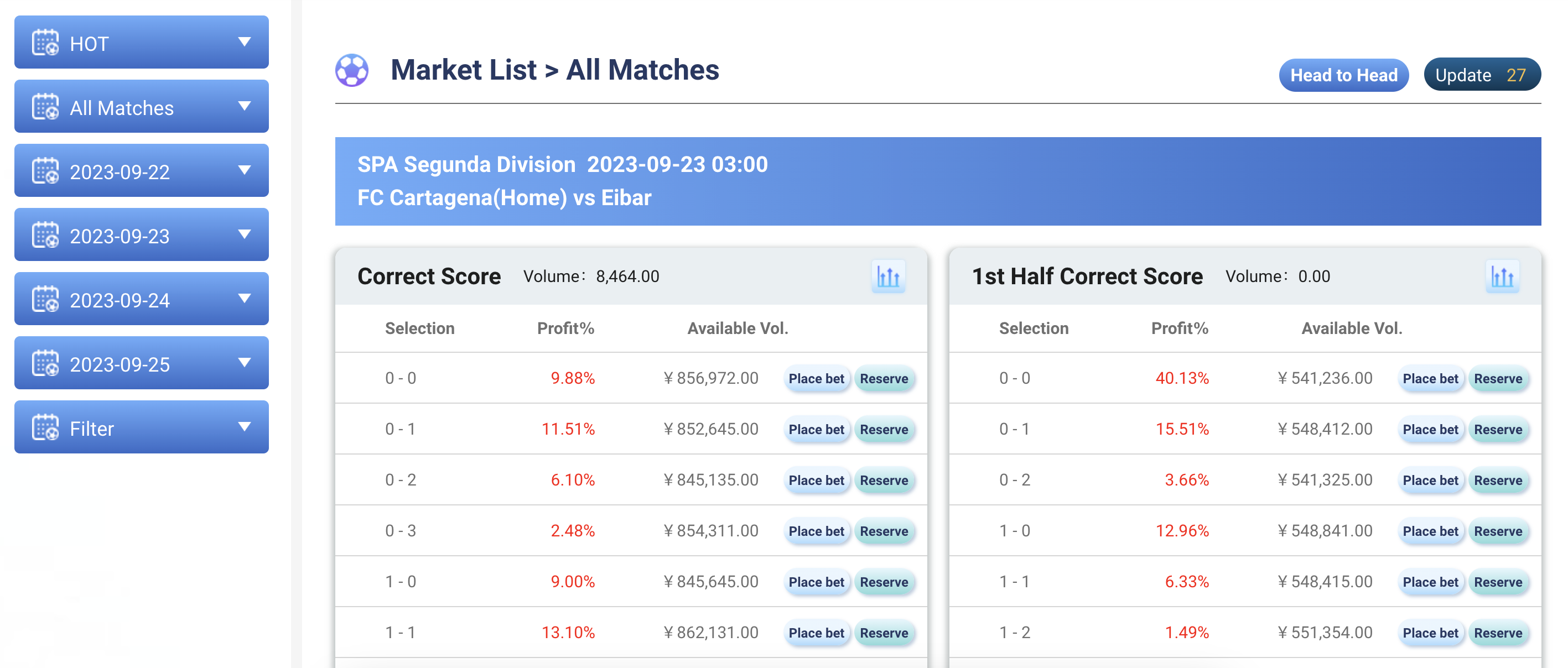This screenshot has width=1568, height=668.
Task: Click the 2023-09-24 calendar icon
Action: 46,299
